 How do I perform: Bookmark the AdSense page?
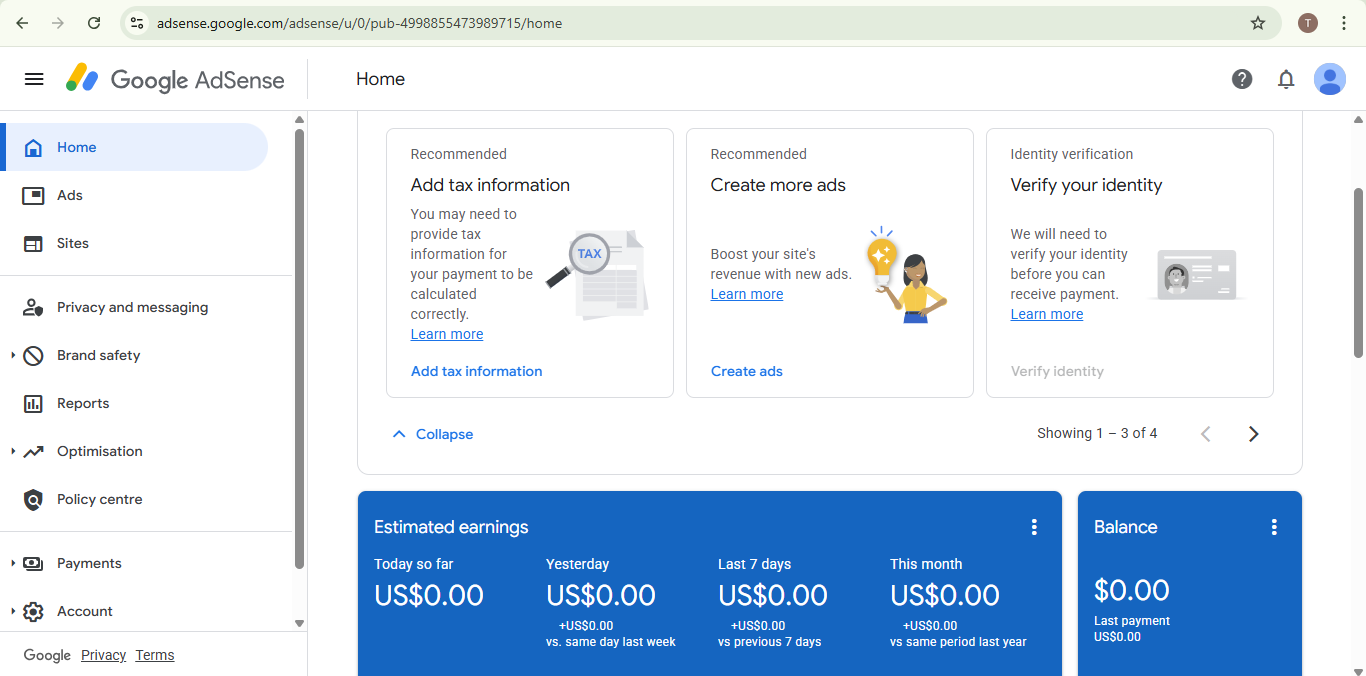tap(1258, 22)
